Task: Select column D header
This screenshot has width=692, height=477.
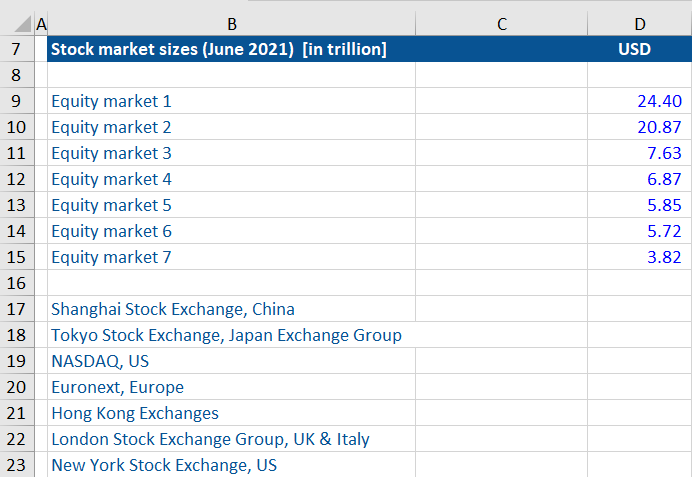Action: (x=639, y=24)
